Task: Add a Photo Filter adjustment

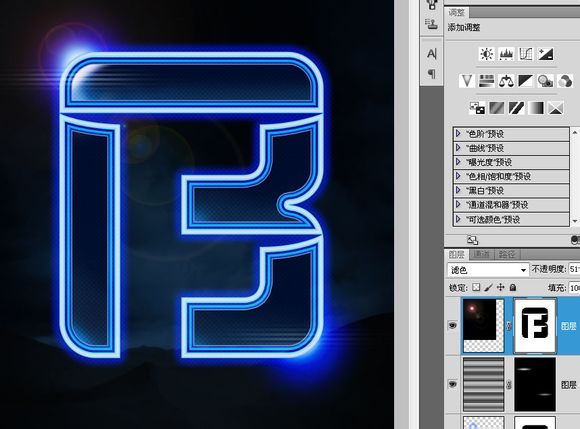Action: coord(546,81)
